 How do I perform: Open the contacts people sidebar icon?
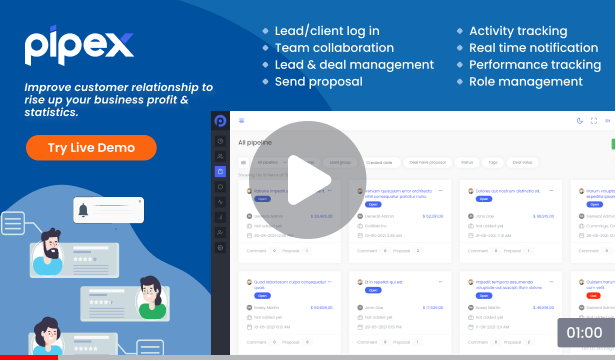coord(220,156)
